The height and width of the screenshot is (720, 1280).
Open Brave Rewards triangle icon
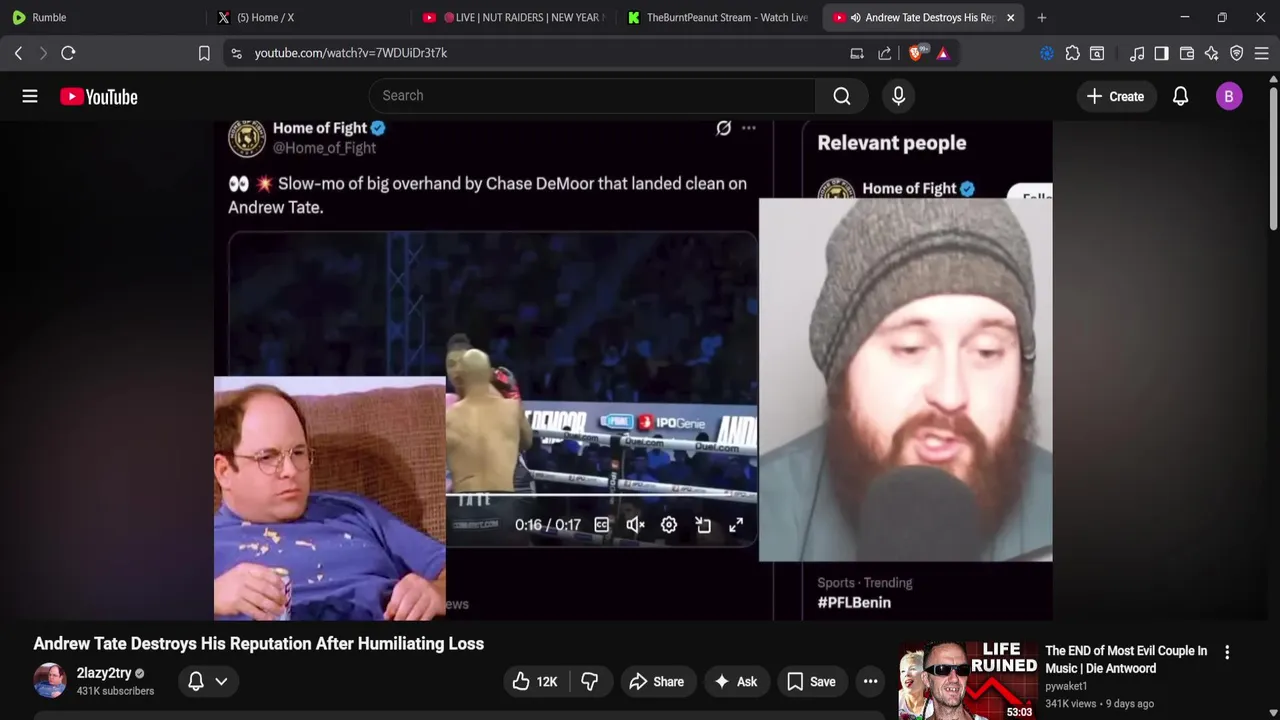tap(943, 53)
